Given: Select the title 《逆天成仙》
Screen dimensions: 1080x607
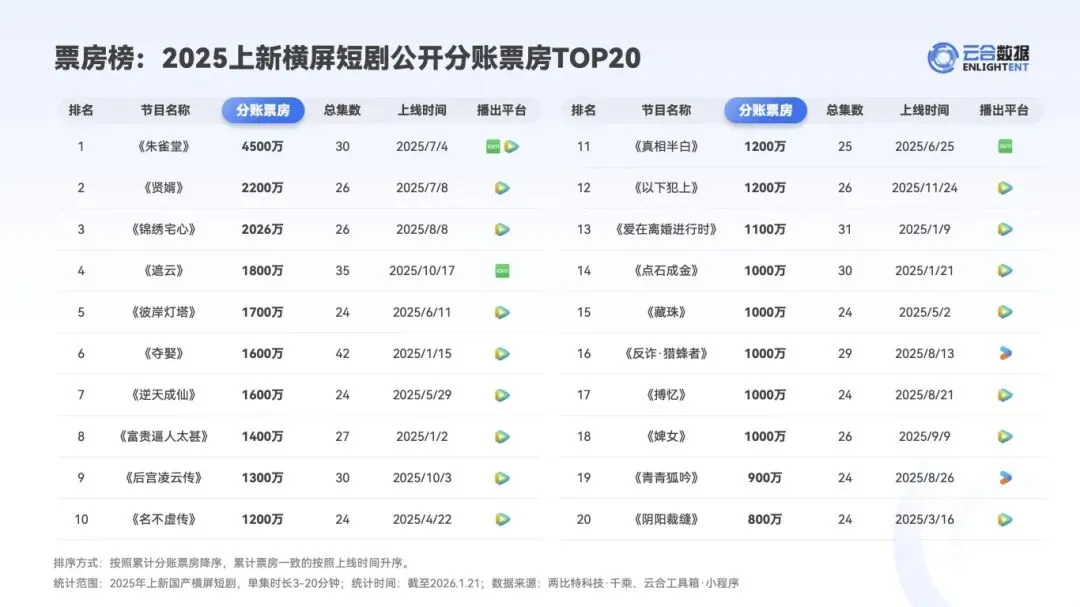Looking at the screenshot, I should coord(163,395).
